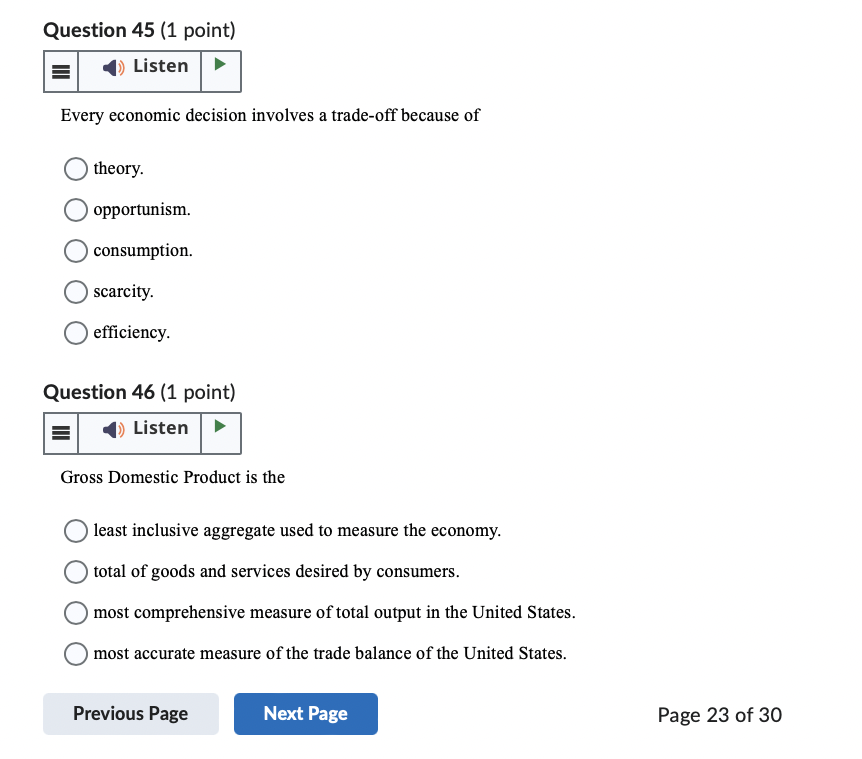Screen dimensions: 862x759
Task: Select the 'scarcity.' answer option
Action: point(75,292)
